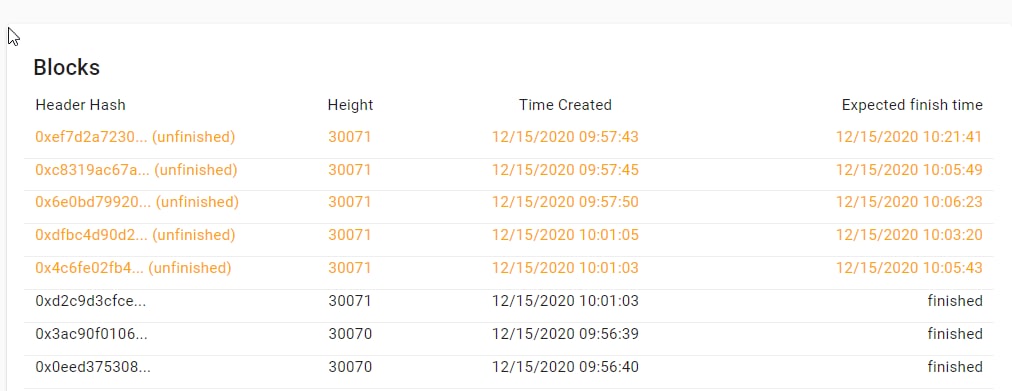Click the Expected finish time column header
The width and height of the screenshot is (1012, 391).
point(912,105)
